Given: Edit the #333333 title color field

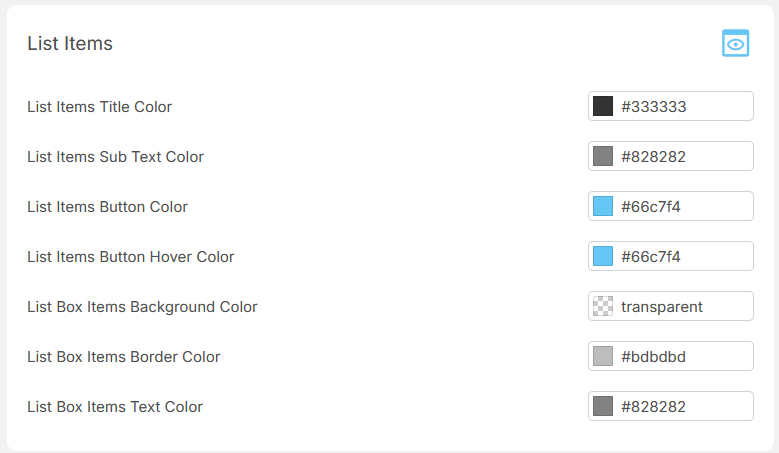Looking at the screenshot, I should pos(682,106).
